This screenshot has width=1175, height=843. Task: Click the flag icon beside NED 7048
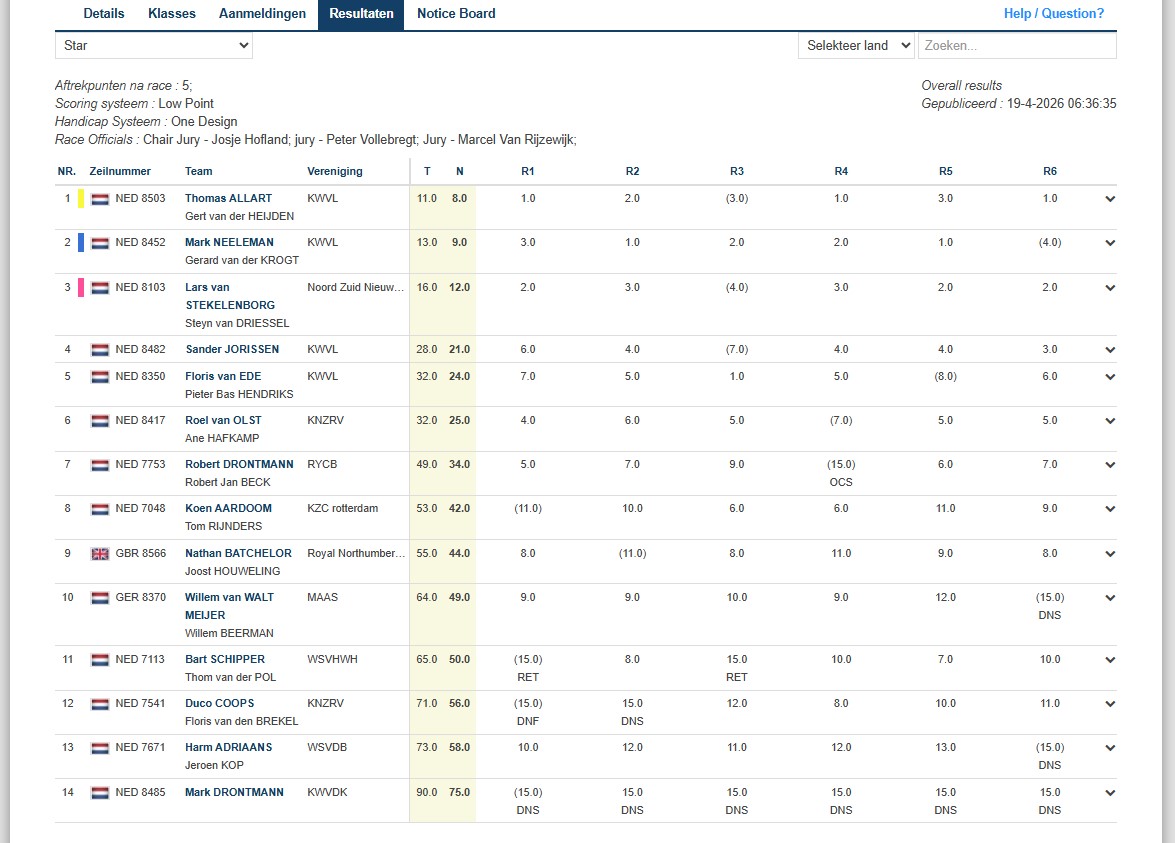(x=100, y=509)
